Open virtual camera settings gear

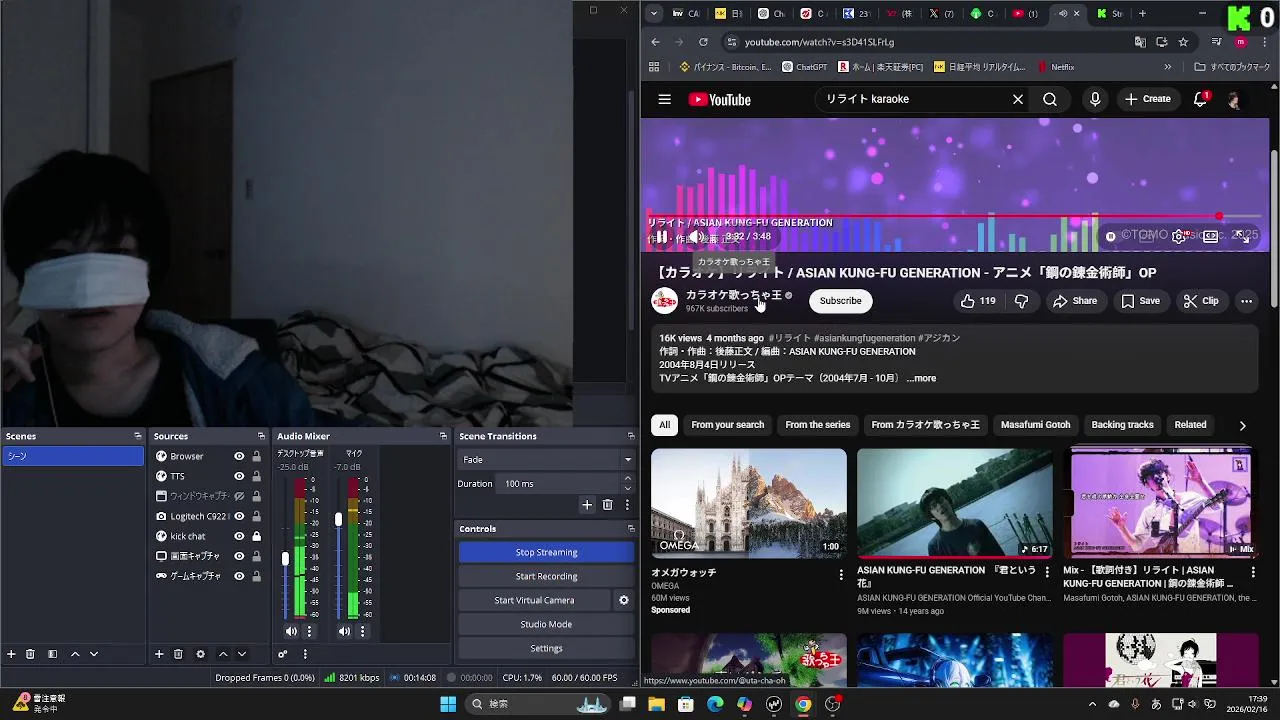pos(624,600)
